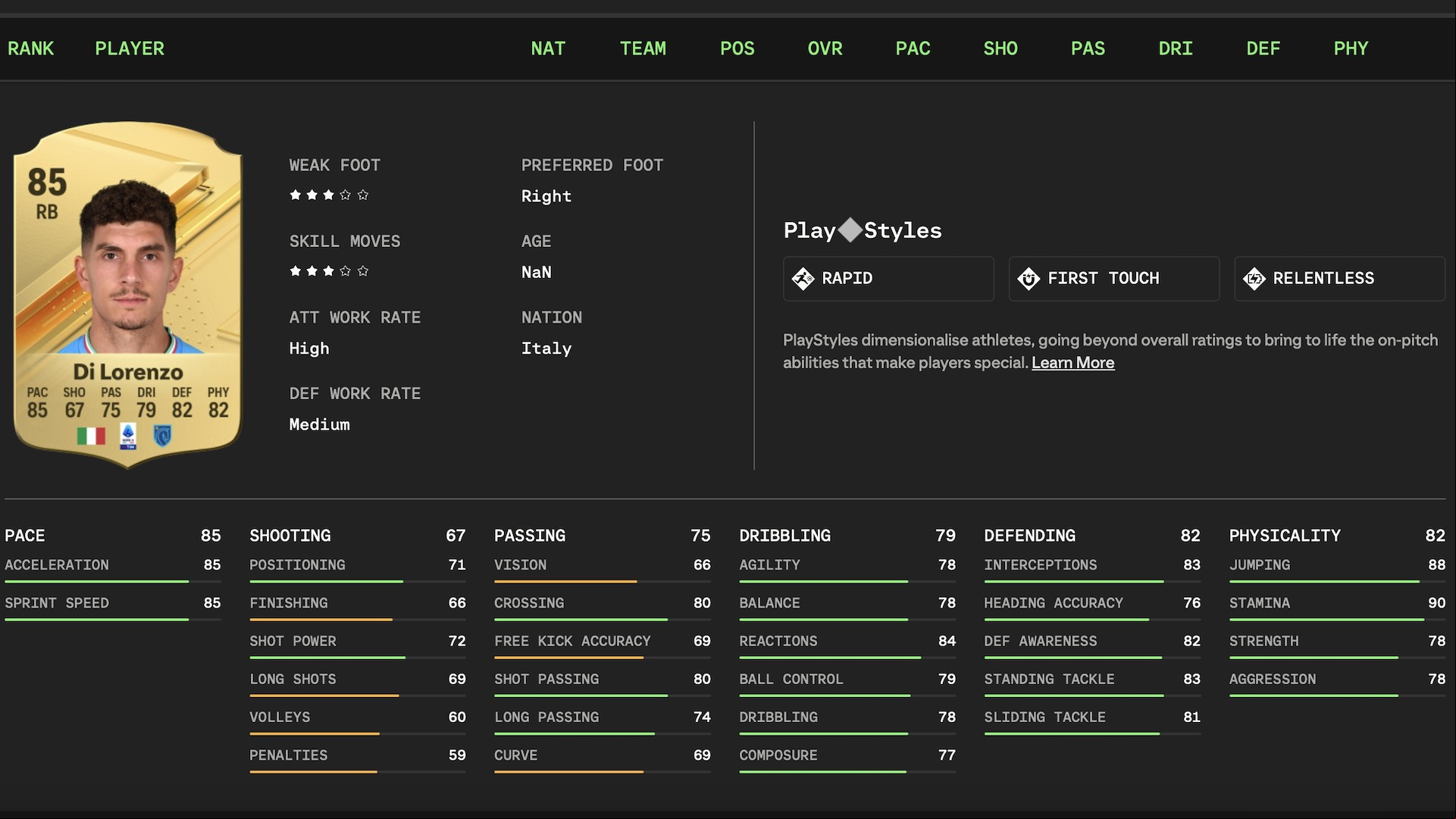
Task: Click the weak foot star rating
Action: [329, 195]
